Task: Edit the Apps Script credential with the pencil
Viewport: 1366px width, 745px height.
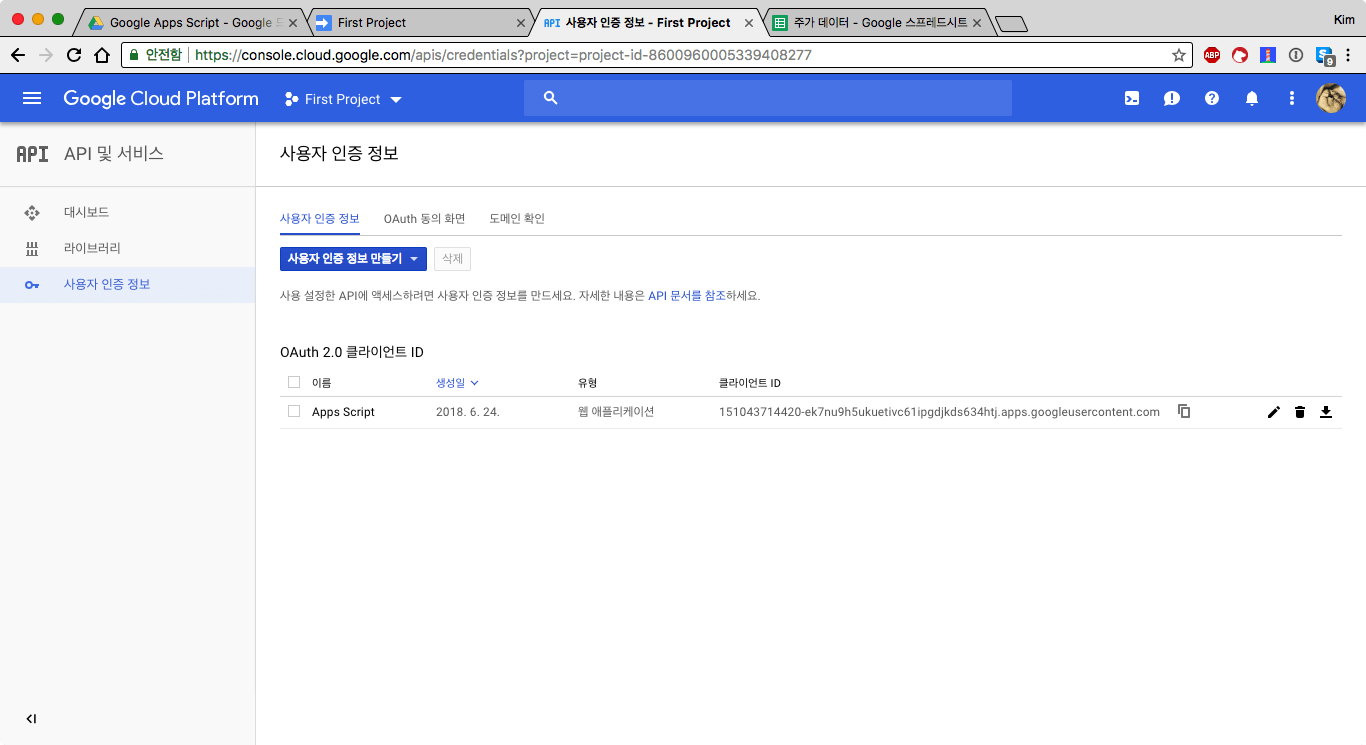Action: [1273, 411]
